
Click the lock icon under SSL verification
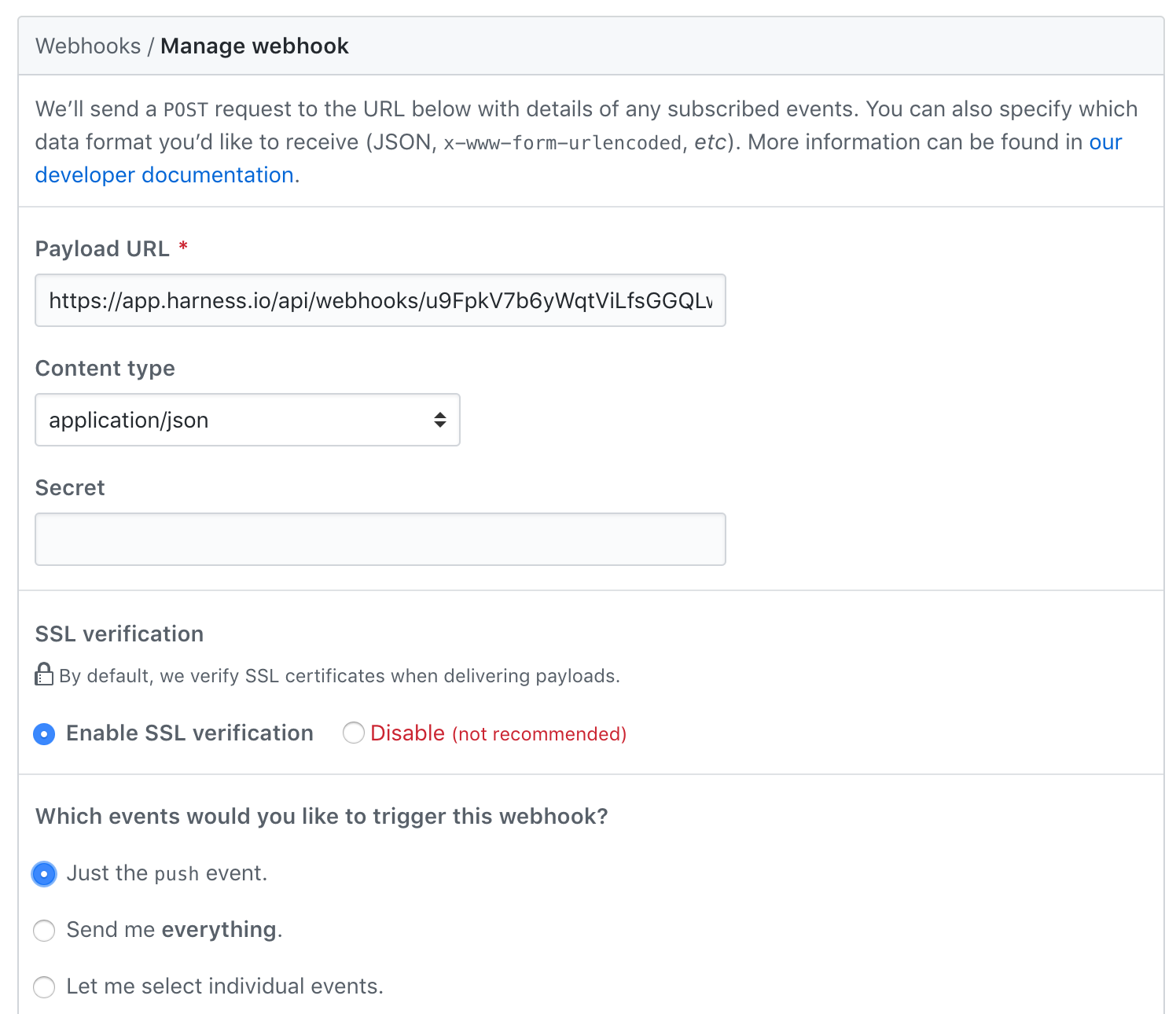click(44, 674)
